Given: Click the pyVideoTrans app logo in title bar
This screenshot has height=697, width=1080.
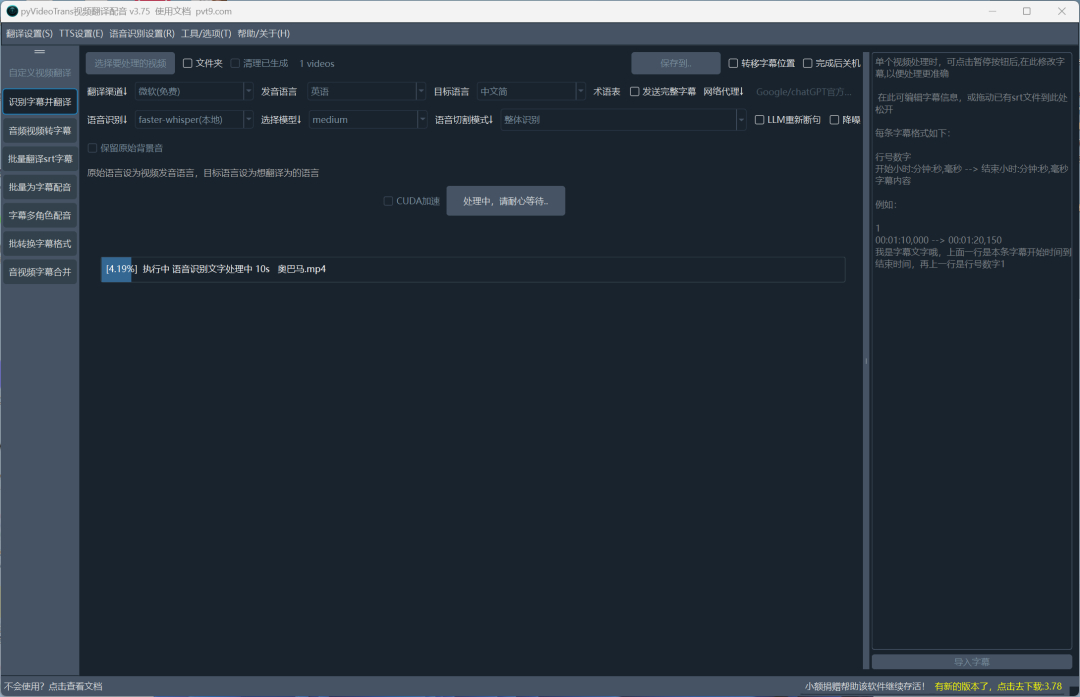Looking at the screenshot, I should (12, 11).
